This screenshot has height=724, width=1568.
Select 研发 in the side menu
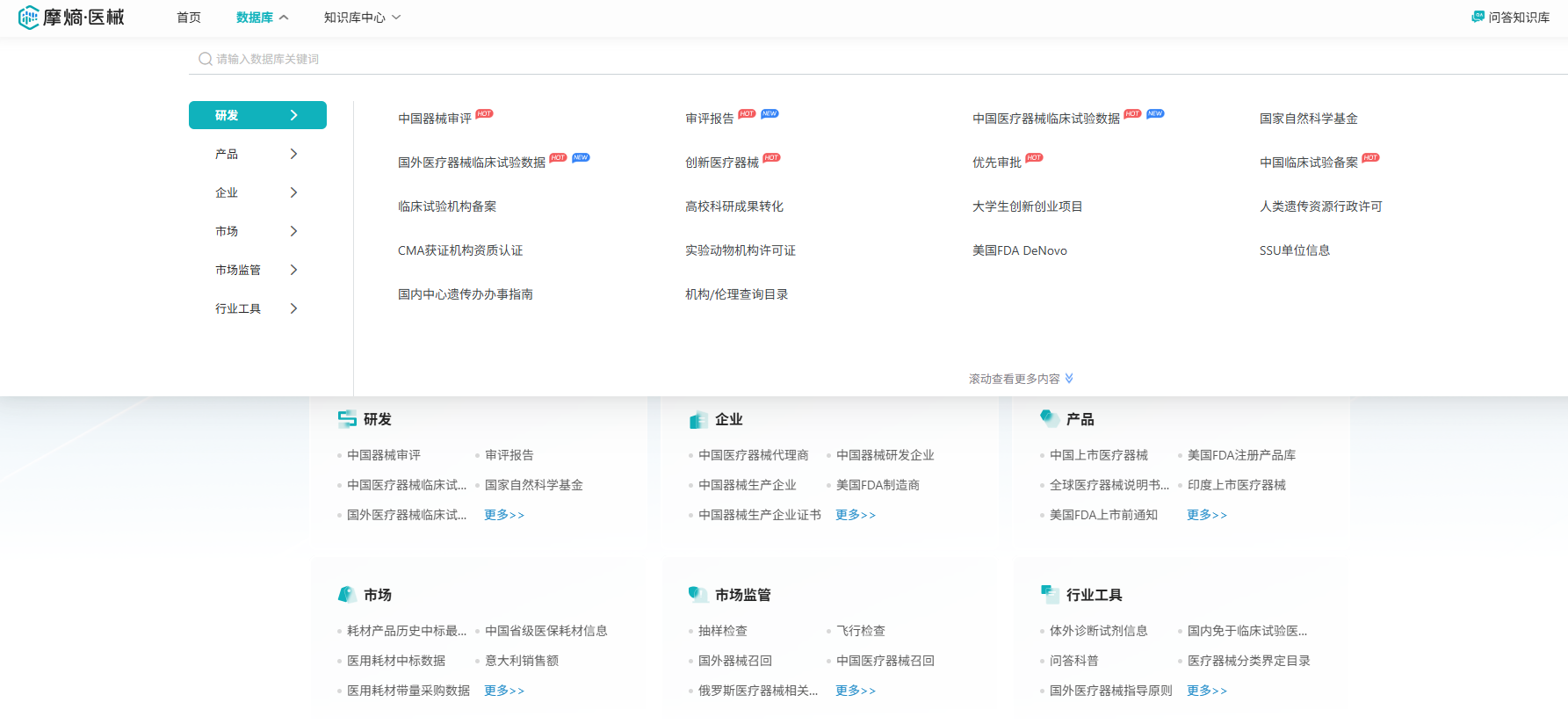click(x=257, y=115)
